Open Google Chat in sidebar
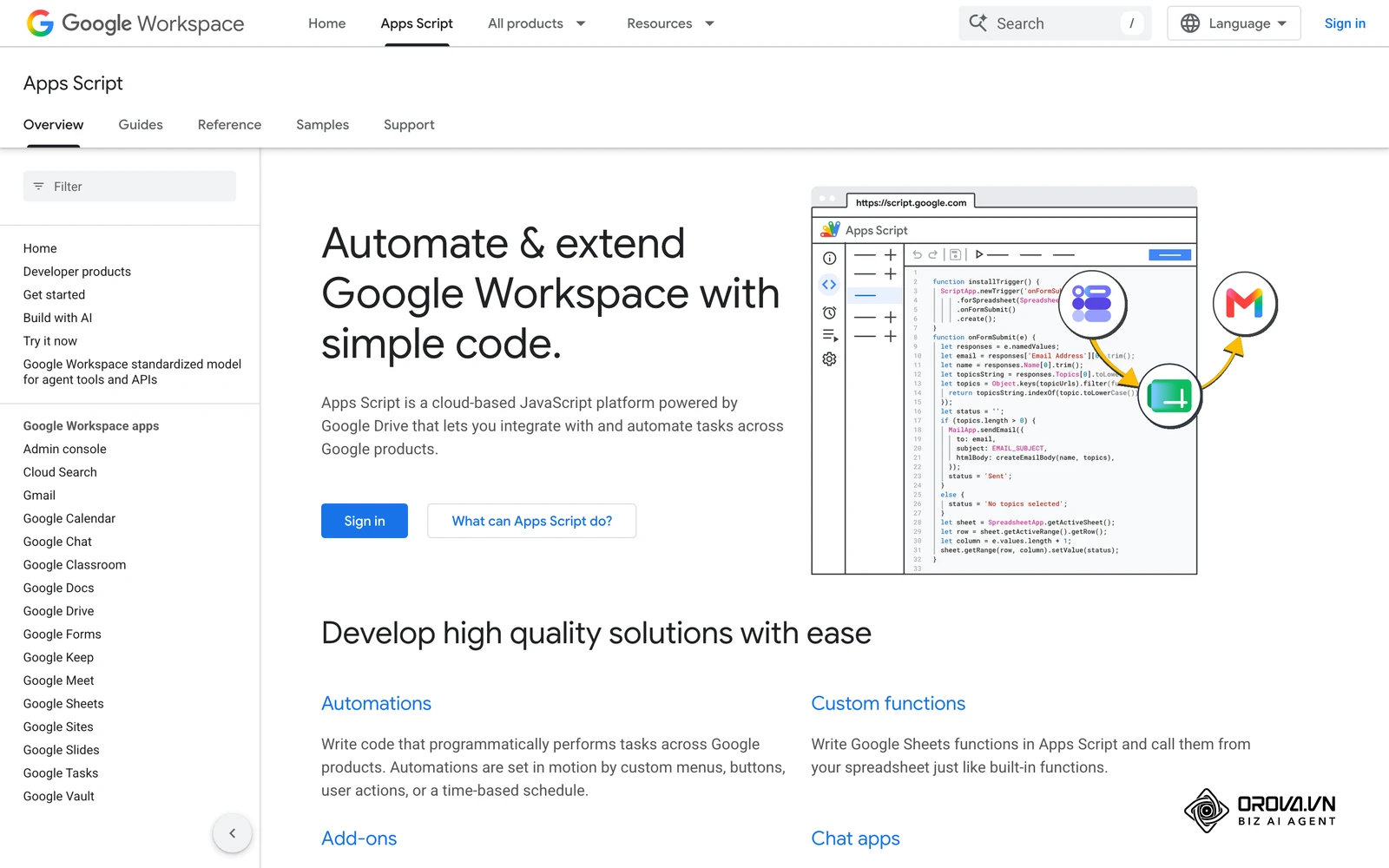The height and width of the screenshot is (868, 1389). pyautogui.click(x=57, y=542)
